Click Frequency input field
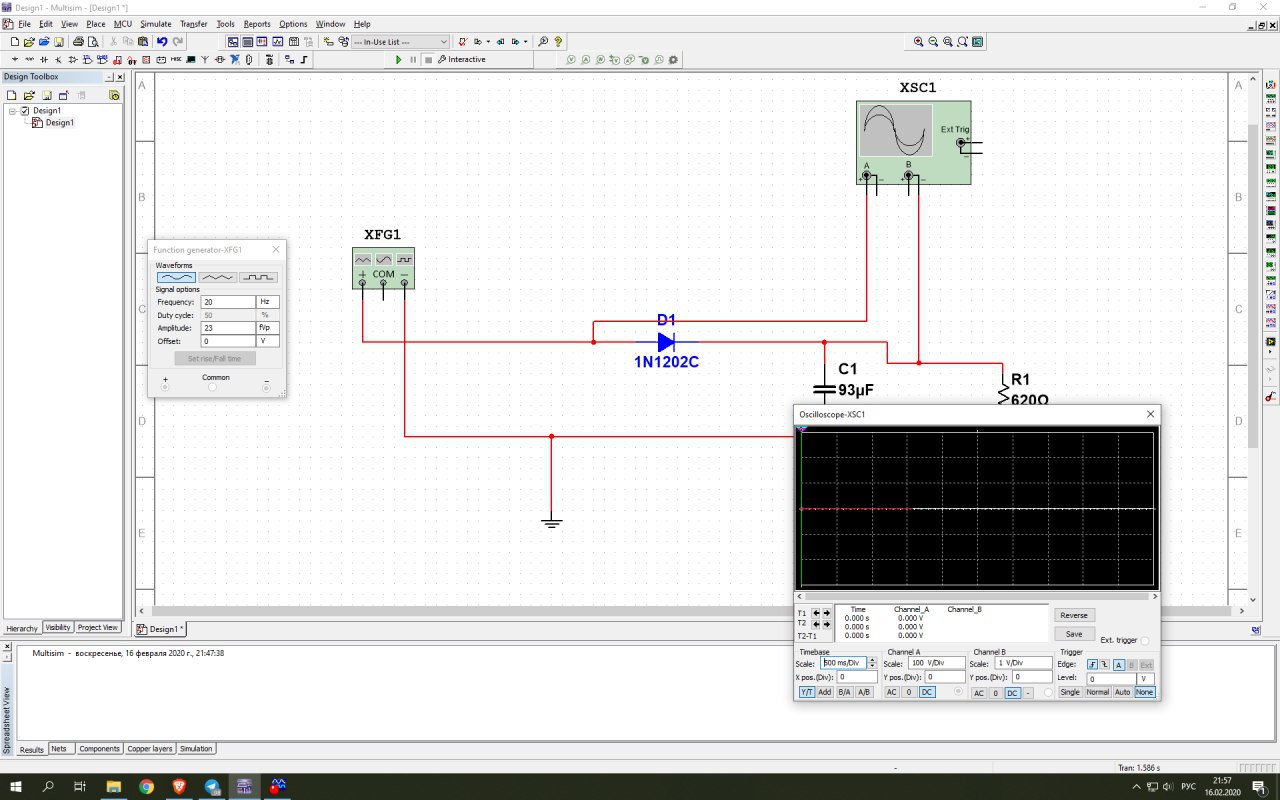Viewport: 1280px width, 800px height. click(228, 302)
